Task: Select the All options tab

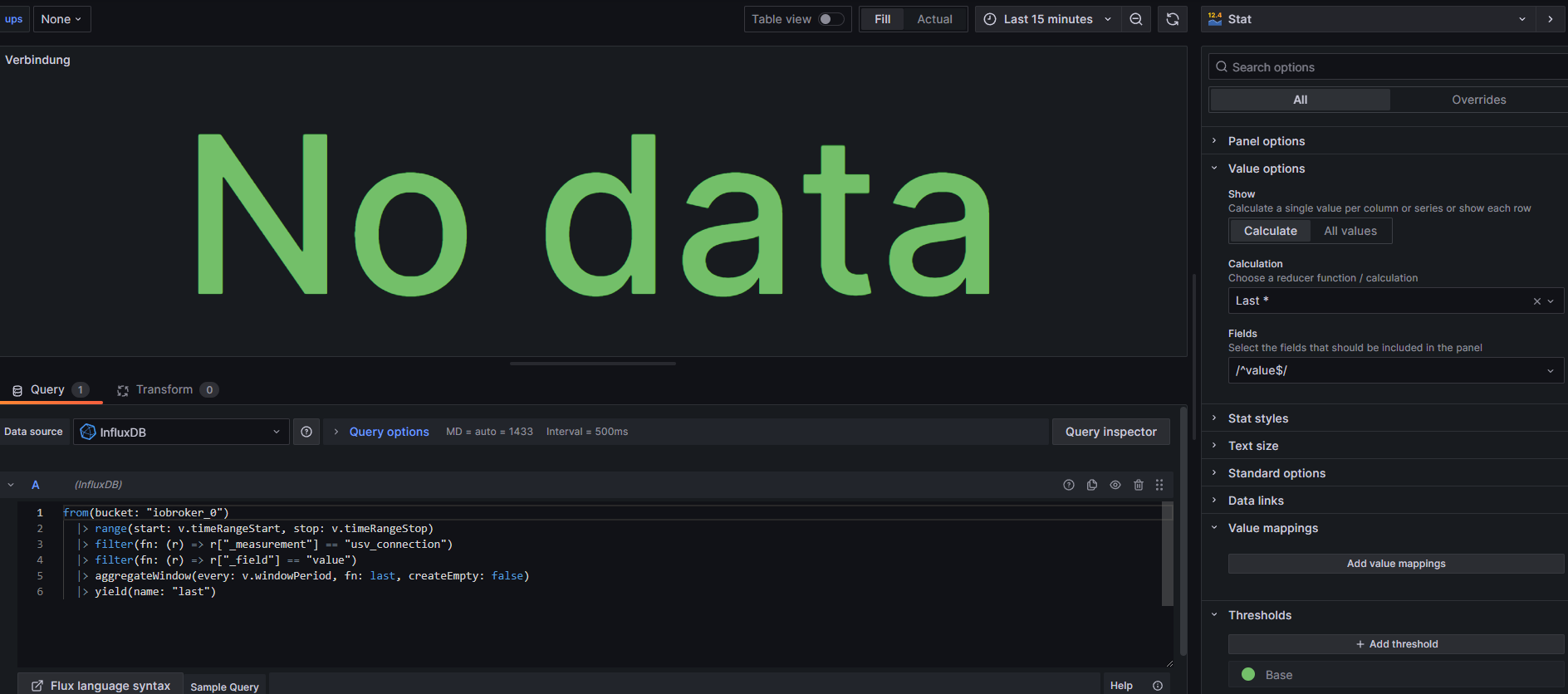Action: click(1300, 100)
